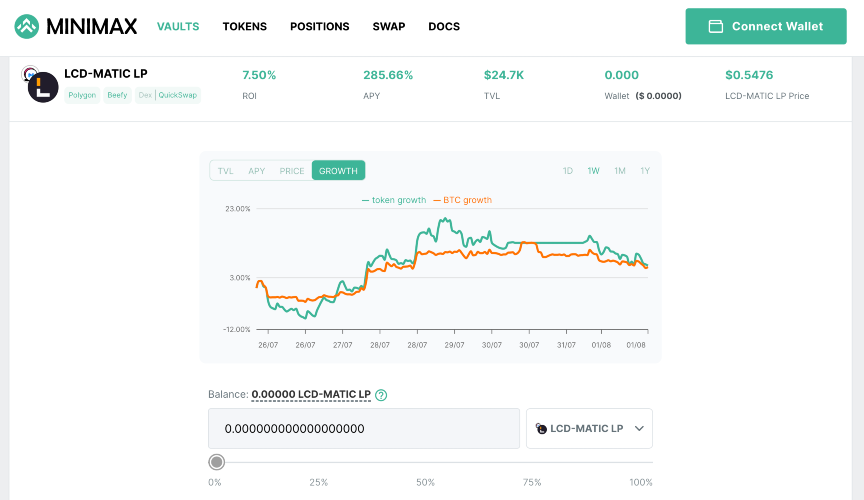Viewport: 864px width, 500px height.
Task: Go to the POSITIONS page
Action: [320, 26]
